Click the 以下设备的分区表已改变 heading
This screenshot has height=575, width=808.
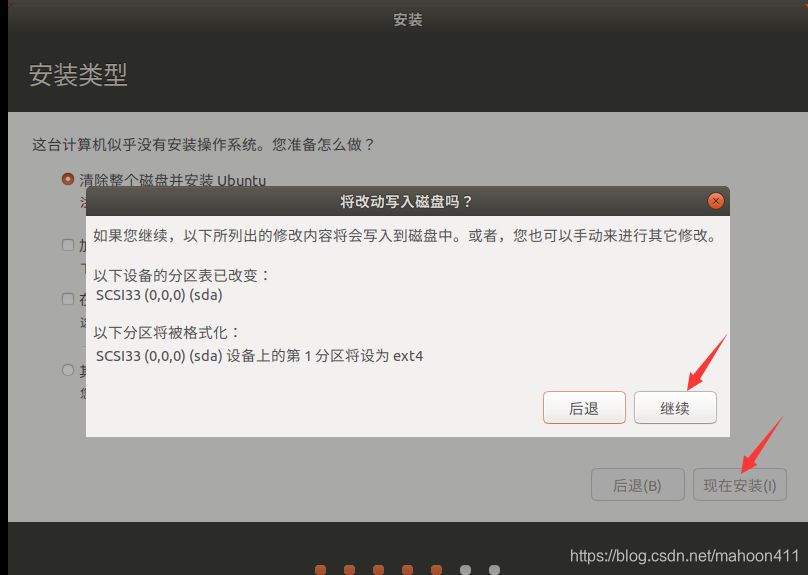tap(181, 275)
